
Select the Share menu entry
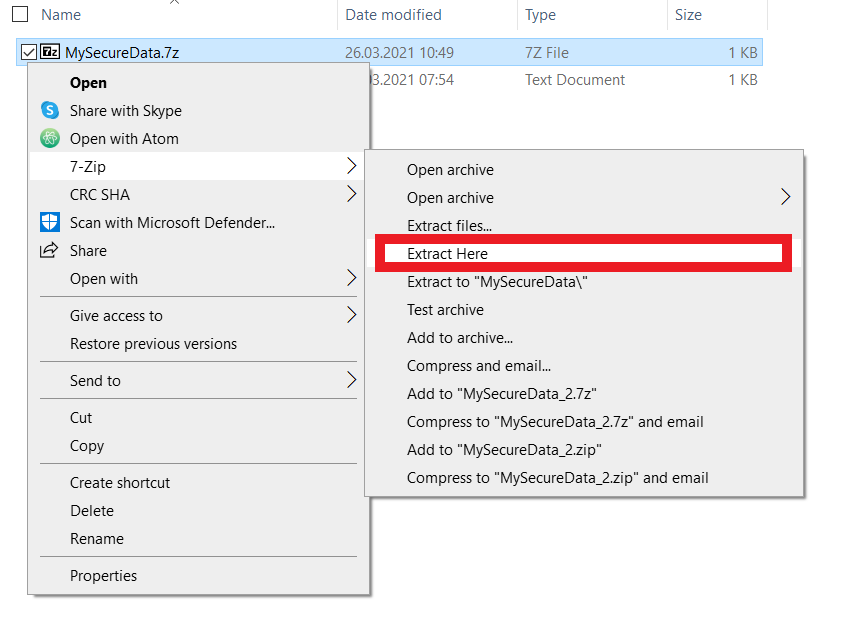tap(198, 250)
